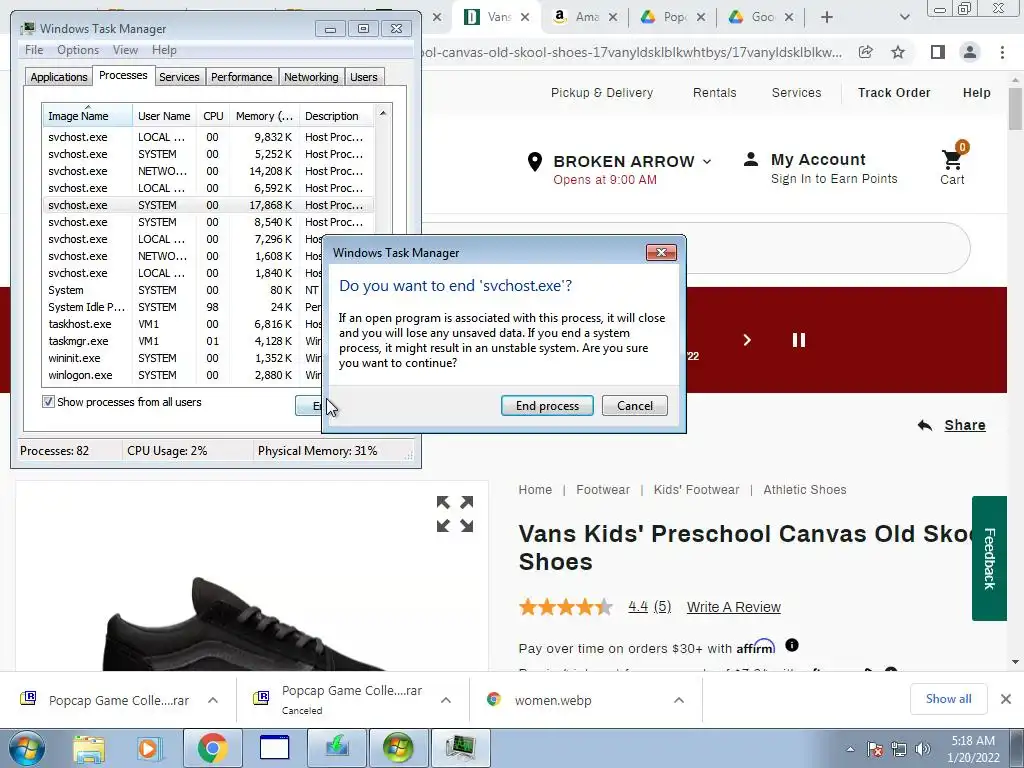Expand options for canceled Popcap rar download
The width and height of the screenshot is (1024, 768).
pyautogui.click(x=446, y=700)
